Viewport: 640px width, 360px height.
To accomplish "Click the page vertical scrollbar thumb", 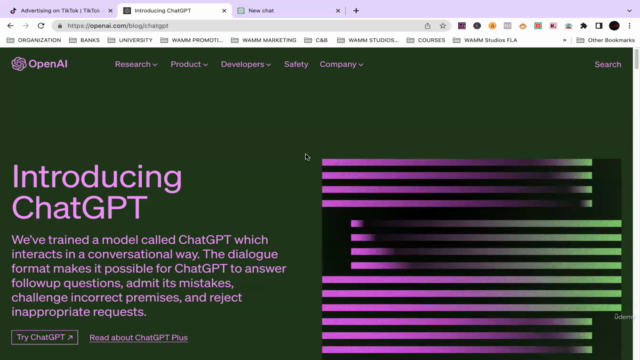I will click(x=636, y=59).
